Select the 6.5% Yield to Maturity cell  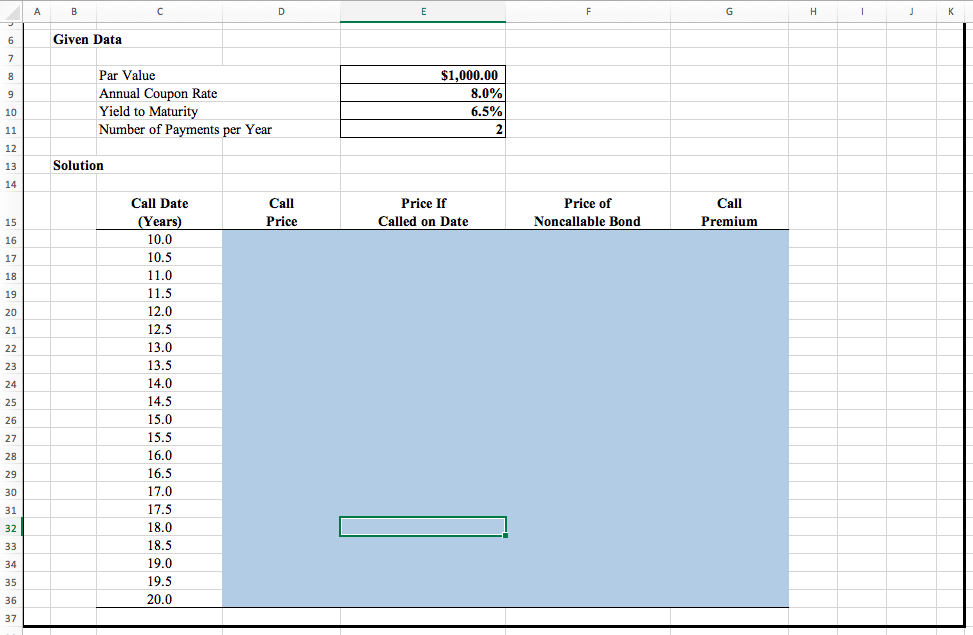[x=422, y=111]
